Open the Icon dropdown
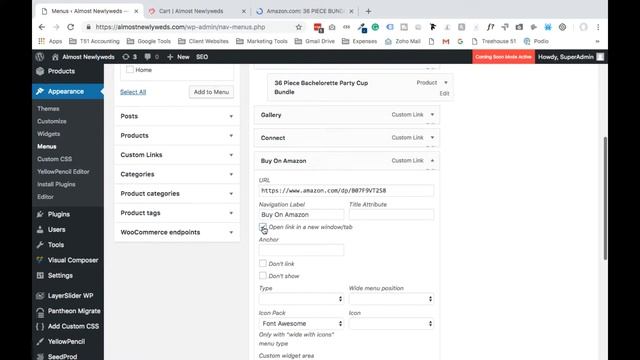The height and width of the screenshot is (360, 640). pyautogui.click(x=391, y=323)
